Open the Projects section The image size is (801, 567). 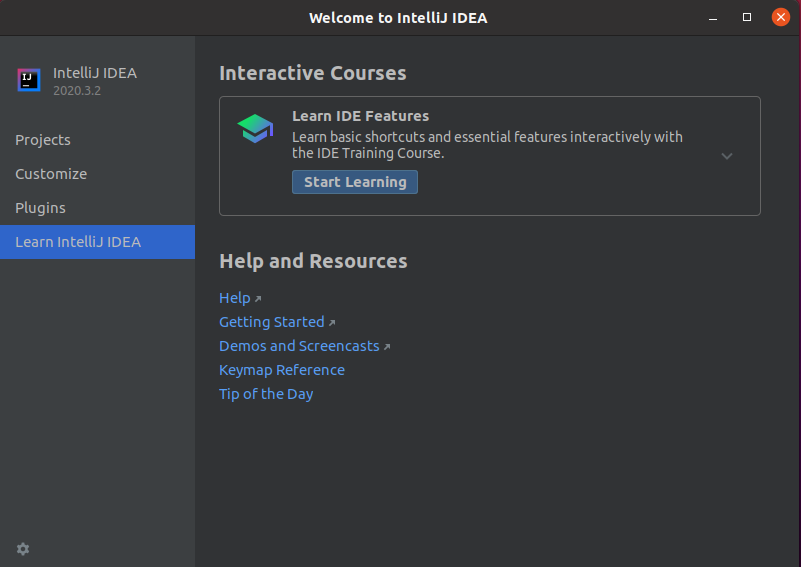pyautogui.click(x=97, y=140)
